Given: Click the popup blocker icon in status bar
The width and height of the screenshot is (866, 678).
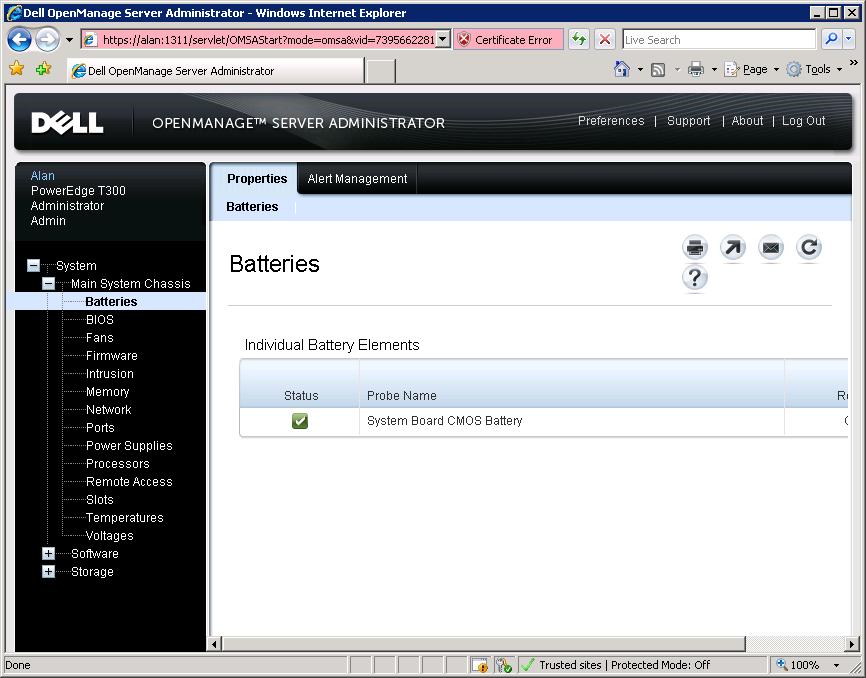Looking at the screenshot, I should pos(479,665).
